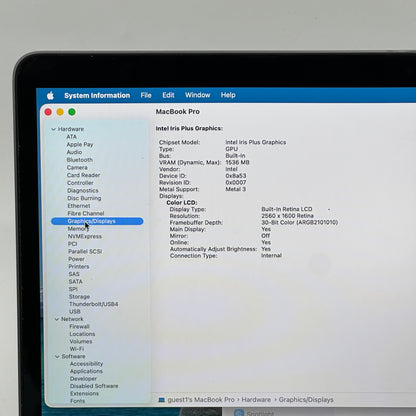Select Applications under Software
This screenshot has height=416, width=416.
click(x=86, y=371)
